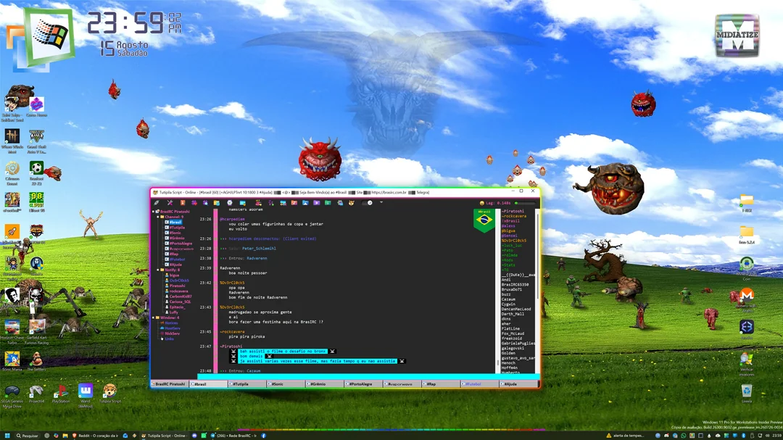Screen dimensions: 783x440
Task: Open Tutipila Script taskbar button
Action: point(163,436)
